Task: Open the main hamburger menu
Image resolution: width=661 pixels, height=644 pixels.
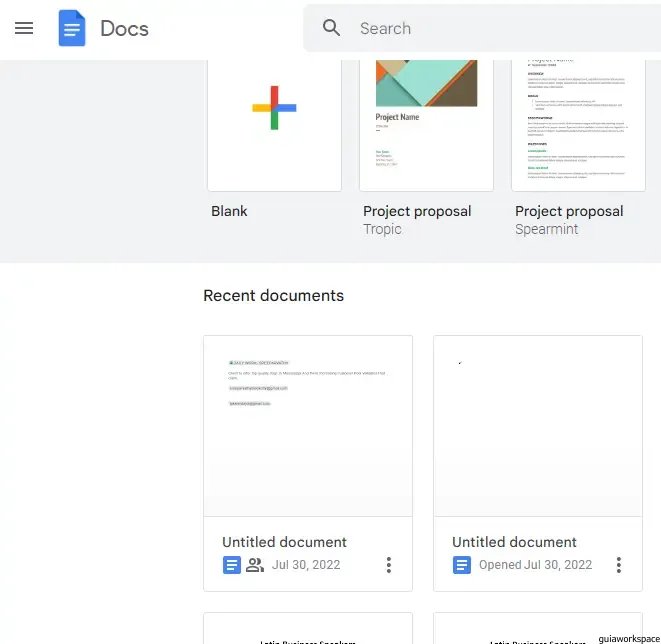Action: tap(24, 28)
